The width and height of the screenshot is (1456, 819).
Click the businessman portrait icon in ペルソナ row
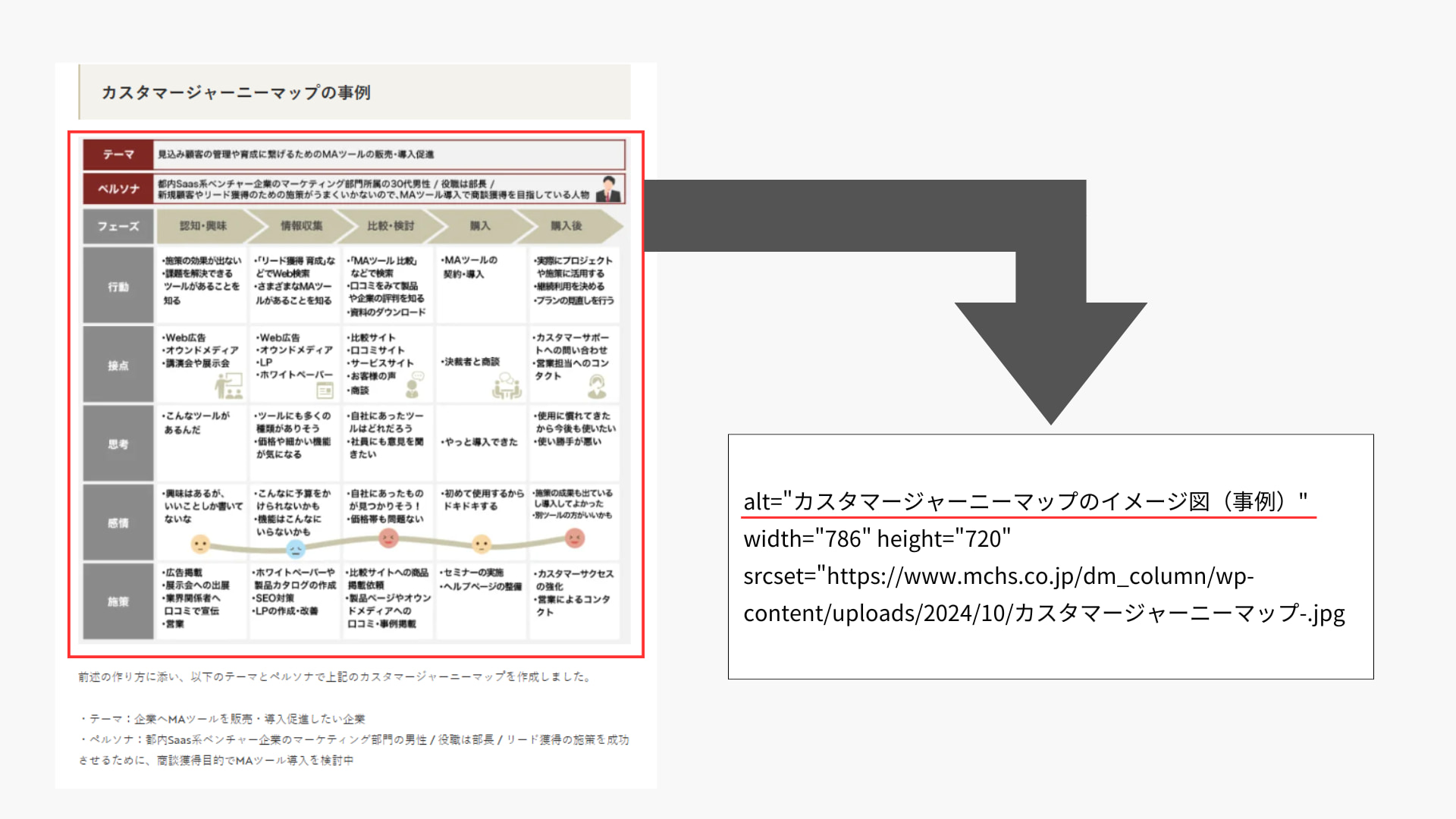pos(609,188)
